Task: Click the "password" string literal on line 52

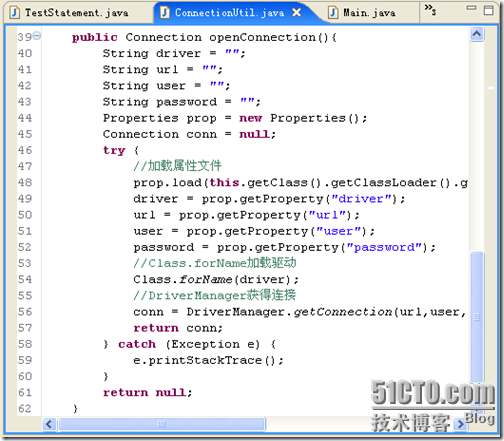Action: click(x=384, y=247)
